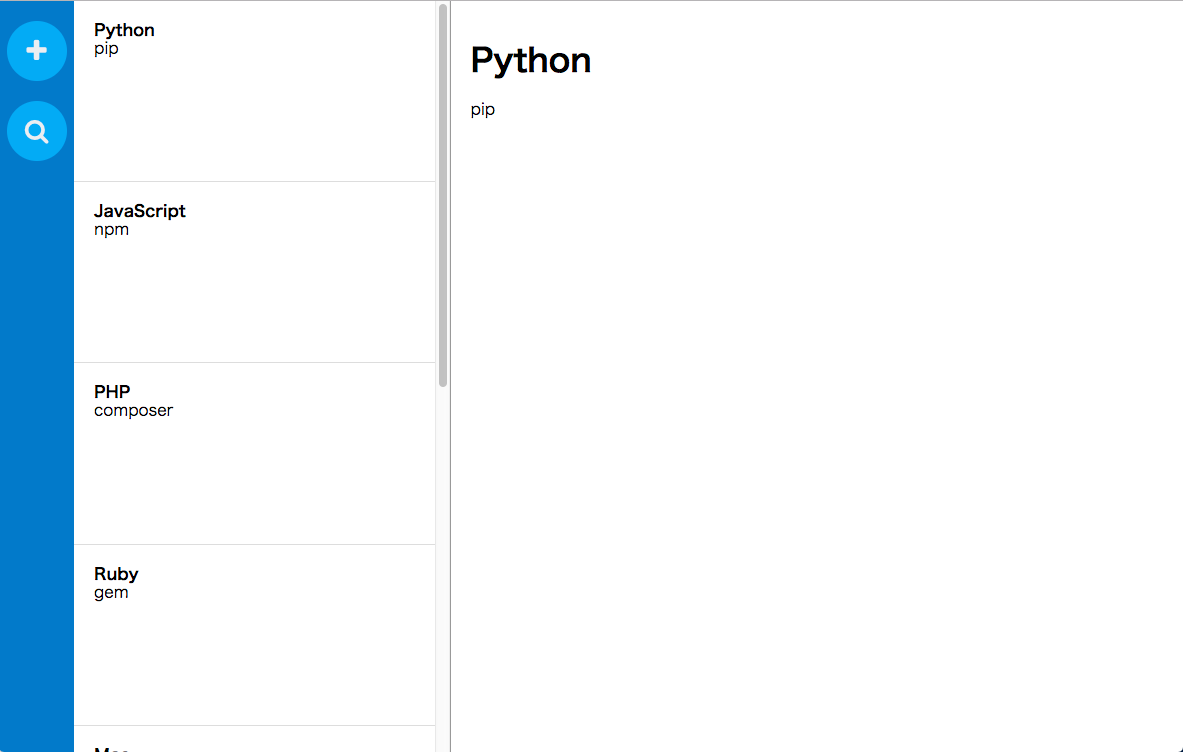This screenshot has width=1183, height=752.
Task: Click the gem subtitle under Ruby
Action: [111, 593]
